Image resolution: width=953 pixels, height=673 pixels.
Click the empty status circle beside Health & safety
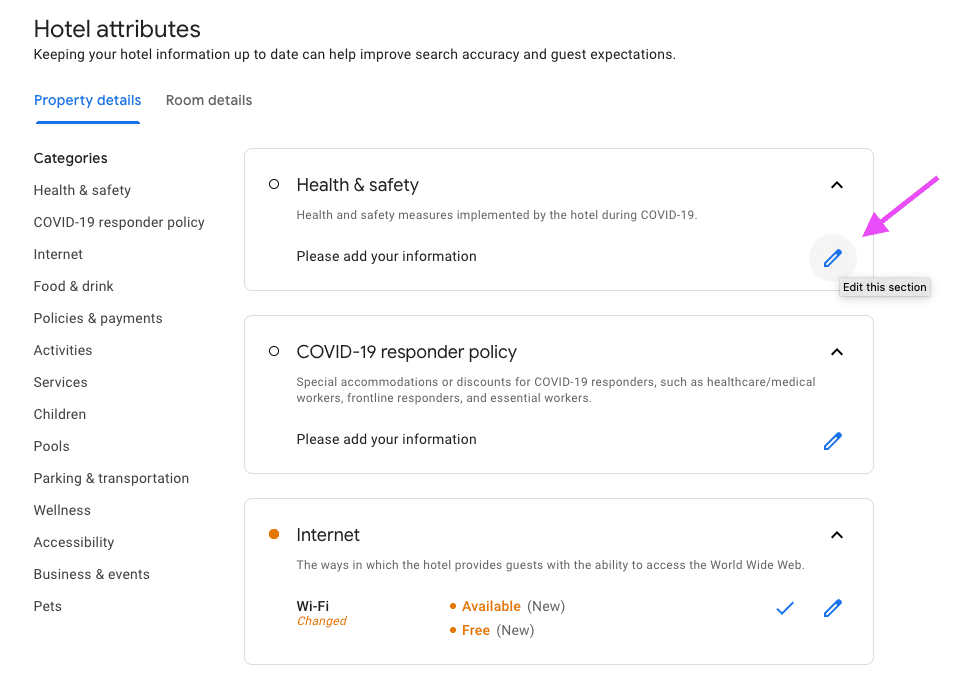coord(274,184)
